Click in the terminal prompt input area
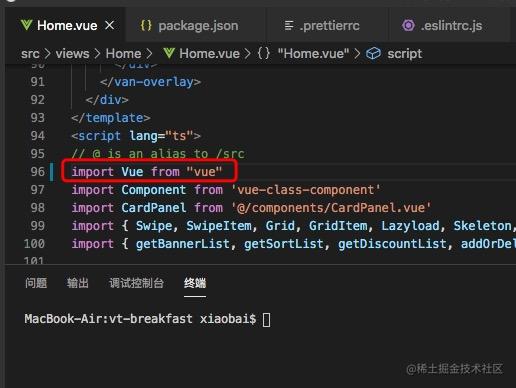 point(266,319)
